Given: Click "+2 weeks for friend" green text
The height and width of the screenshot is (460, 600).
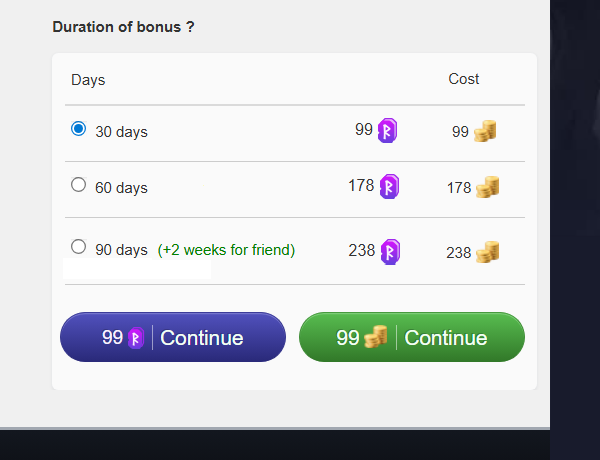Looking at the screenshot, I should 226,250.
